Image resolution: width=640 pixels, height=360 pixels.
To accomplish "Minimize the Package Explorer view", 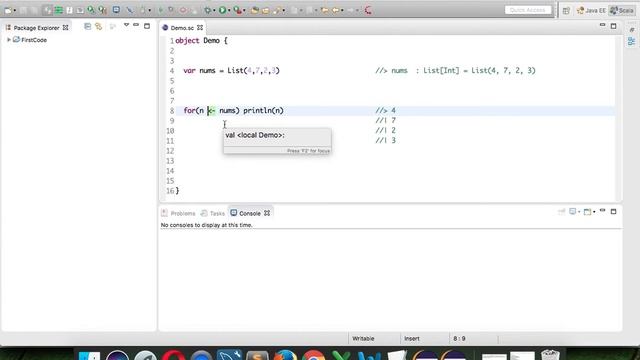I will (x=136, y=25).
